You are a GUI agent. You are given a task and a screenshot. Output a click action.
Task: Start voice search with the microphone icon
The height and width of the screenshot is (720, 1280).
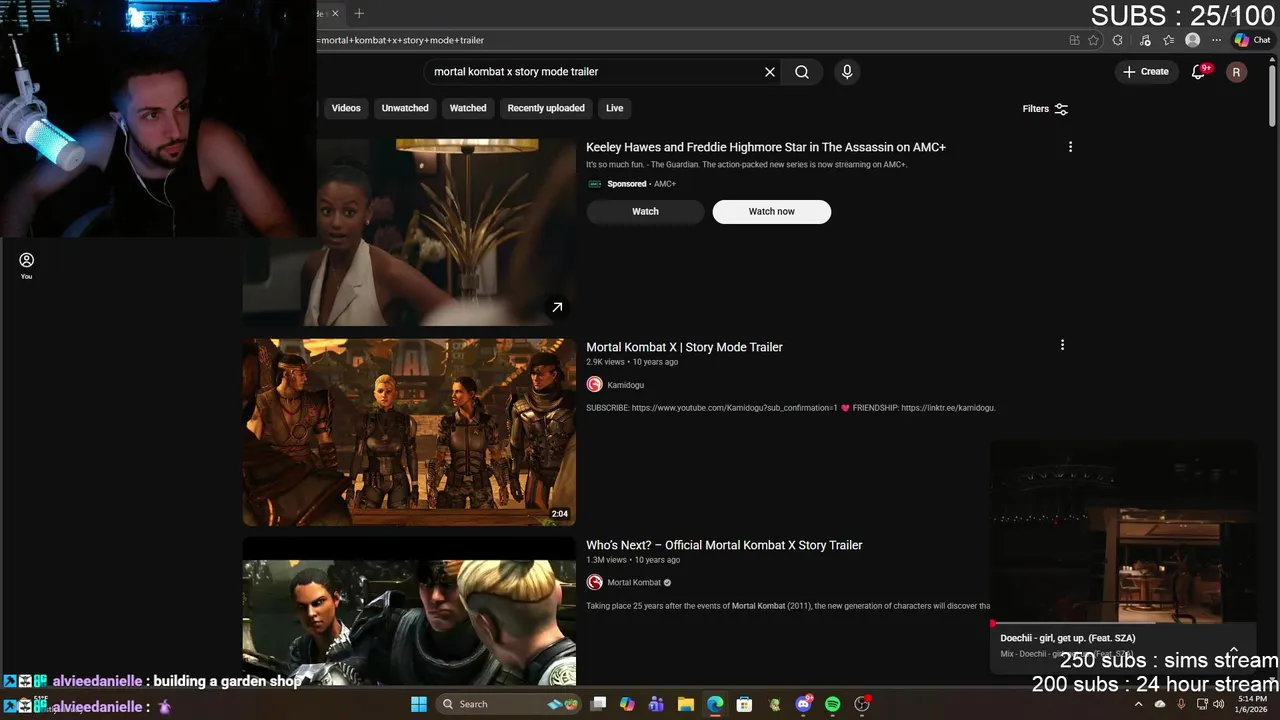pos(847,72)
